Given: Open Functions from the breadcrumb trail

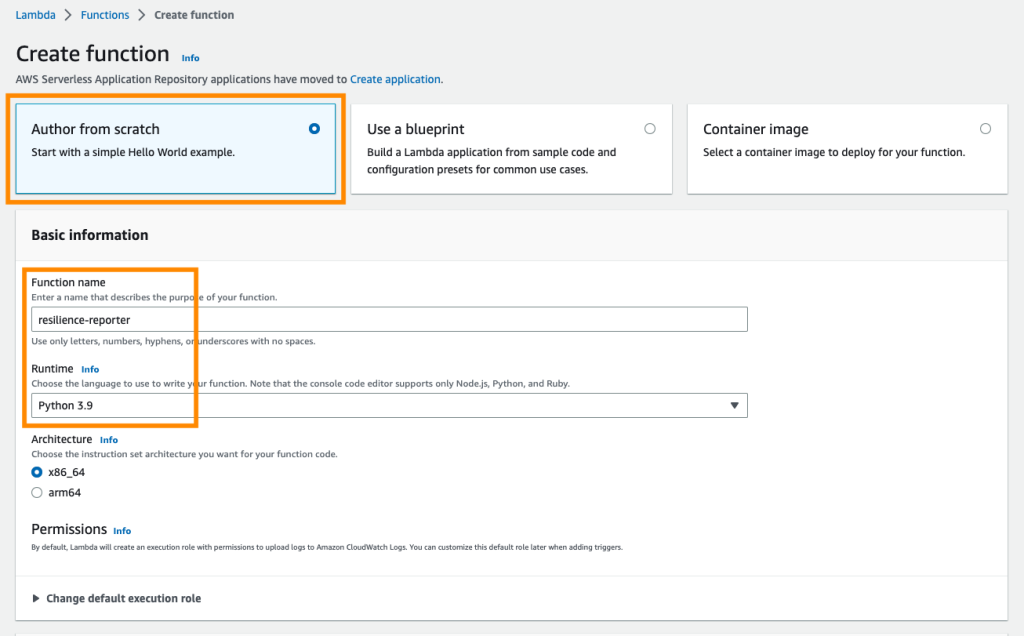Looking at the screenshot, I should tap(104, 14).
